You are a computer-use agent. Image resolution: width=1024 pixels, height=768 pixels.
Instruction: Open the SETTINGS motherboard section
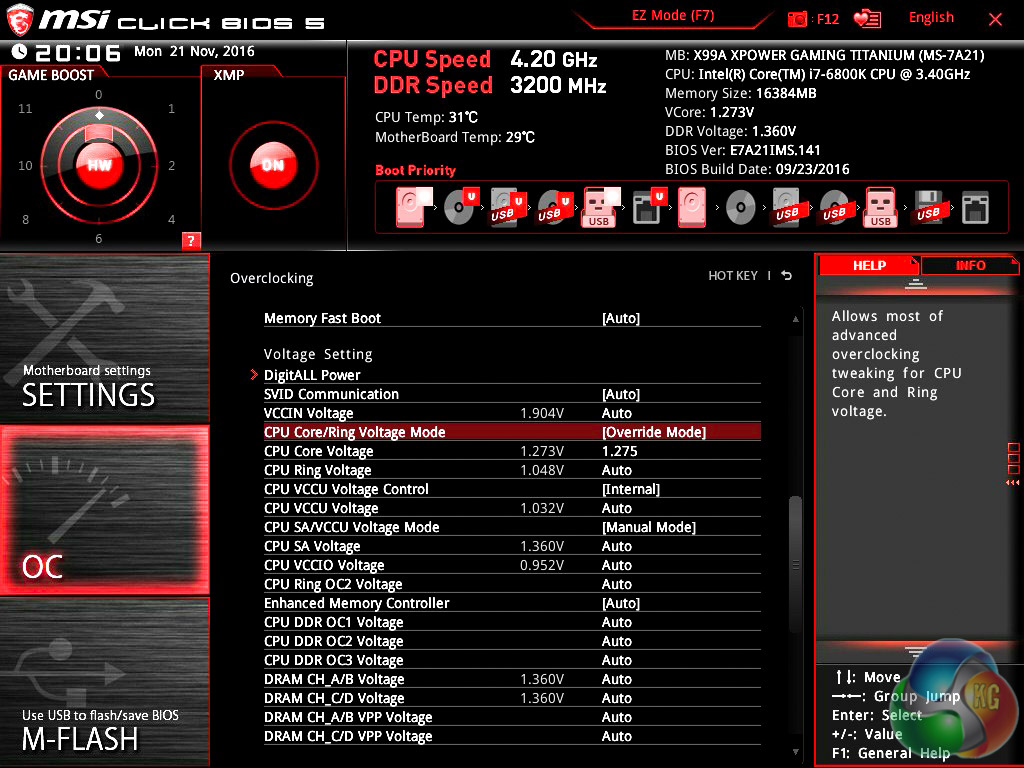point(104,338)
